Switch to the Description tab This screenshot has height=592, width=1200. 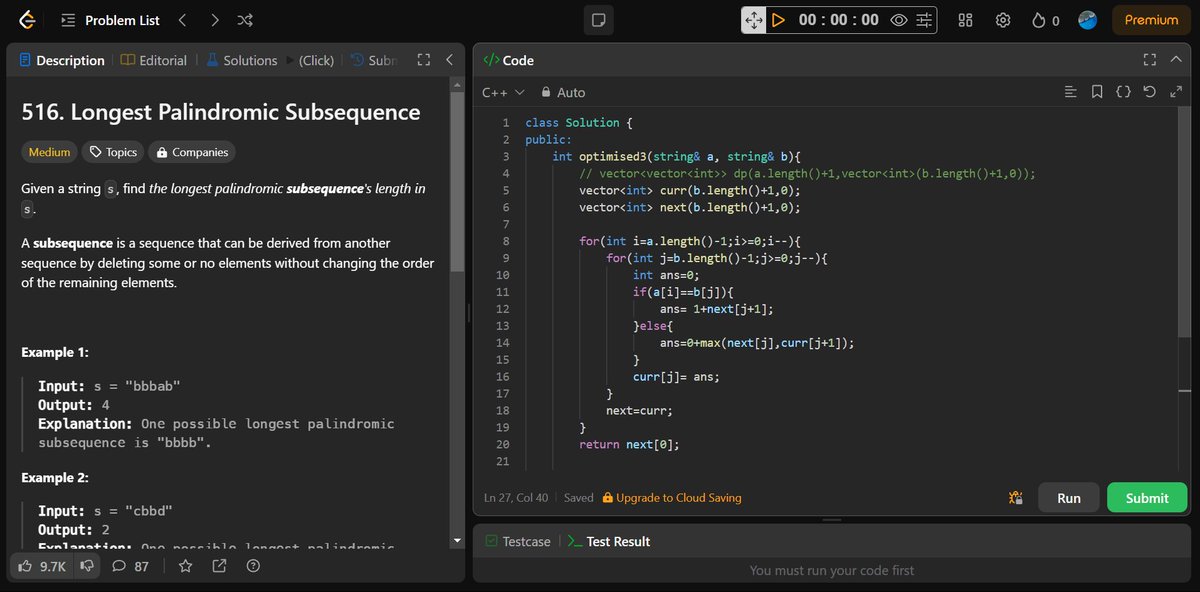(x=62, y=60)
